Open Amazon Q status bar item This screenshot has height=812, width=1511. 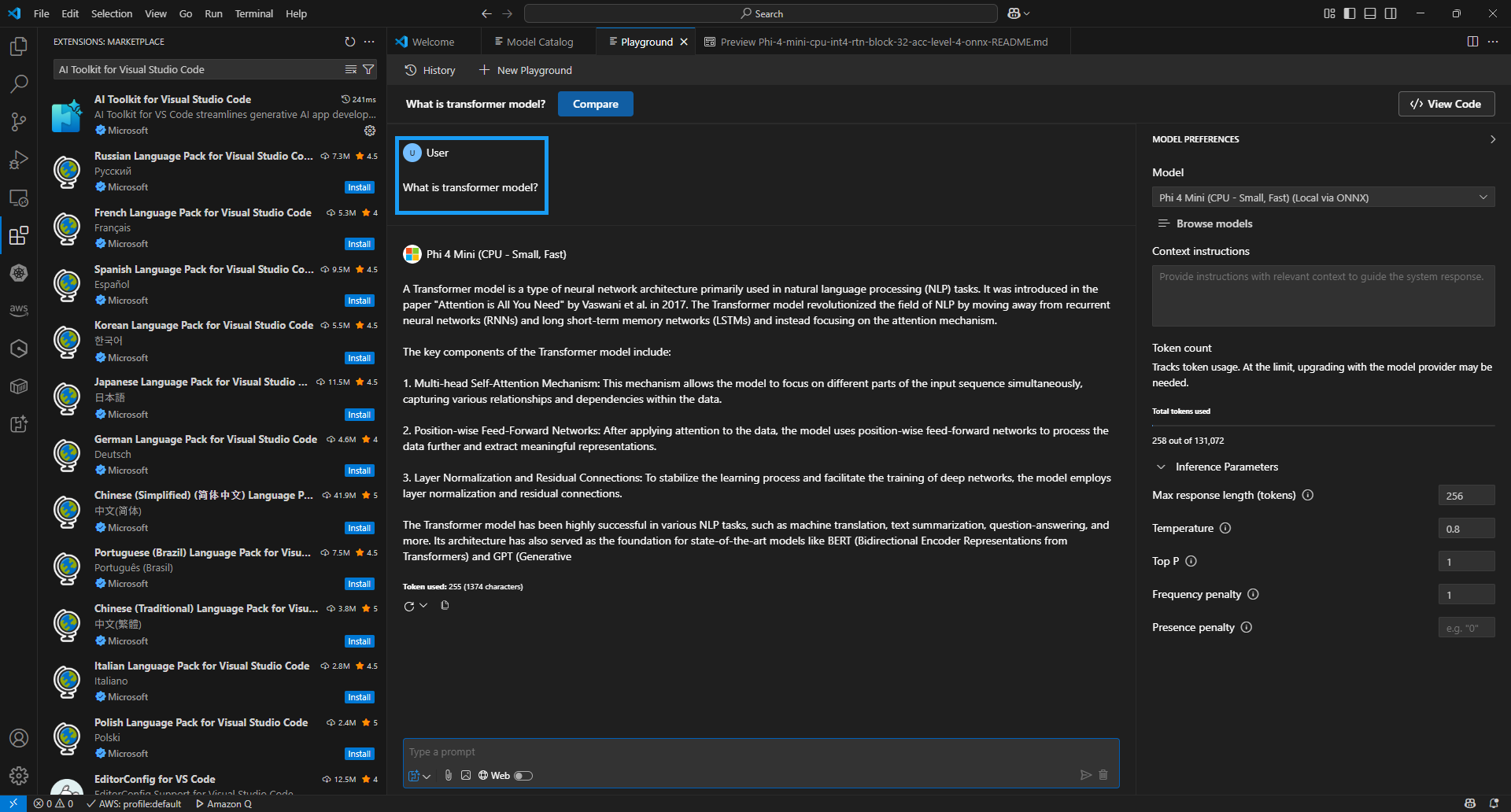point(224,804)
